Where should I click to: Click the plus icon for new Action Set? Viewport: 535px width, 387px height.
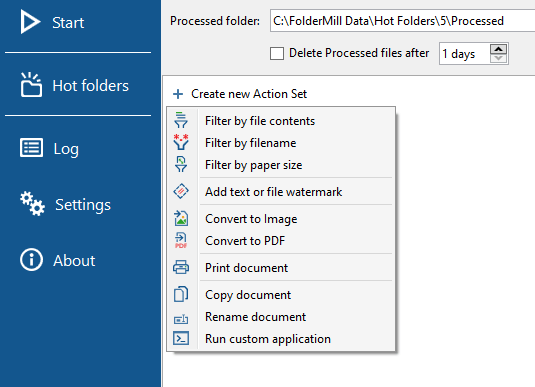tap(178, 94)
